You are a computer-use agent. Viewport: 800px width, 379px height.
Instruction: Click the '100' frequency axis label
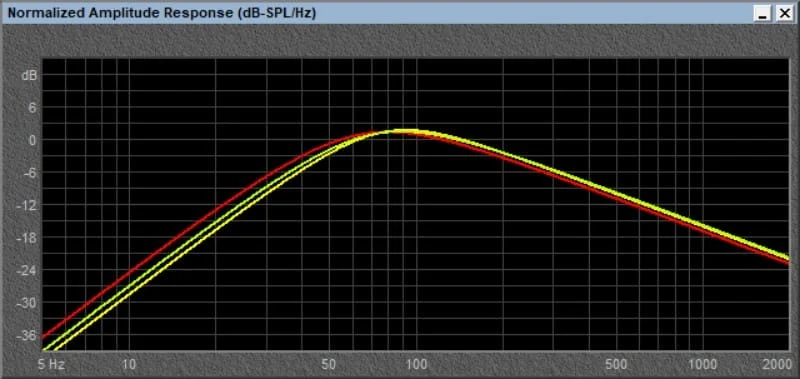click(417, 364)
